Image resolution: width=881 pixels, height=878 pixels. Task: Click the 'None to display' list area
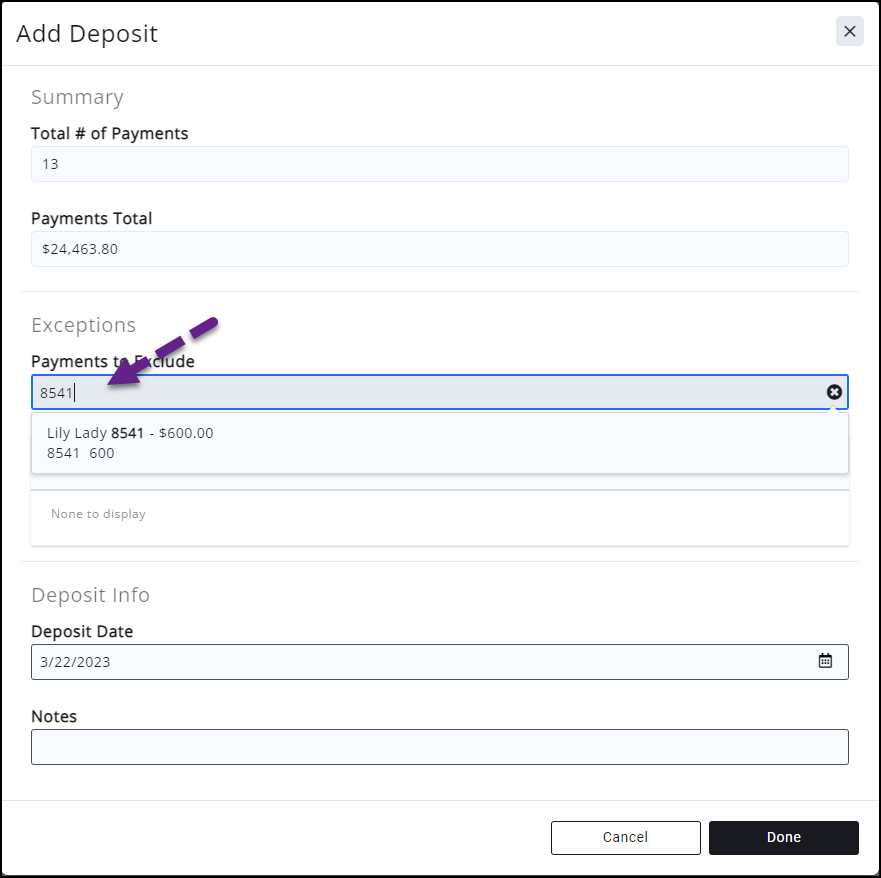(439, 517)
